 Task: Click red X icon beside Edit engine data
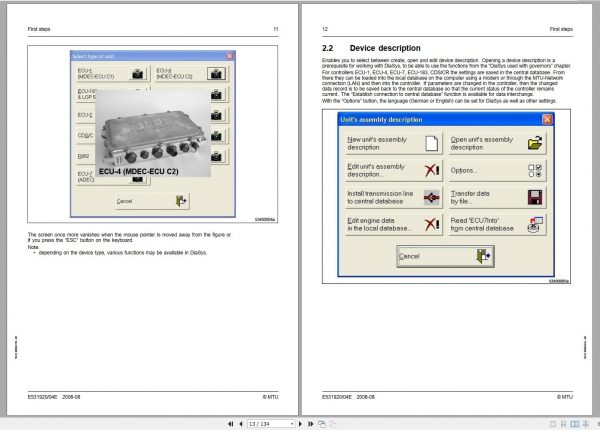tap(432, 224)
